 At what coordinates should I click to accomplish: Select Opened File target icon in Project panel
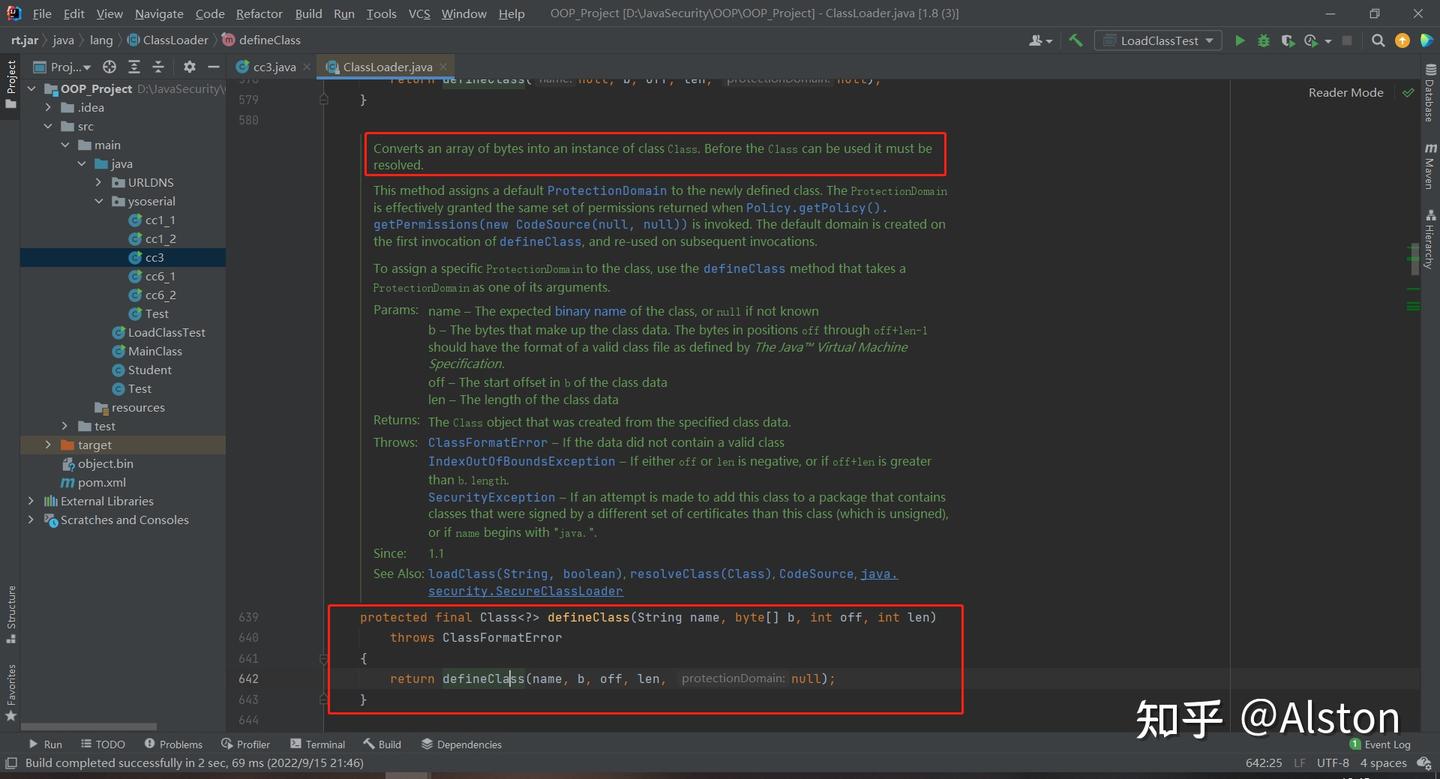[x=109, y=67]
